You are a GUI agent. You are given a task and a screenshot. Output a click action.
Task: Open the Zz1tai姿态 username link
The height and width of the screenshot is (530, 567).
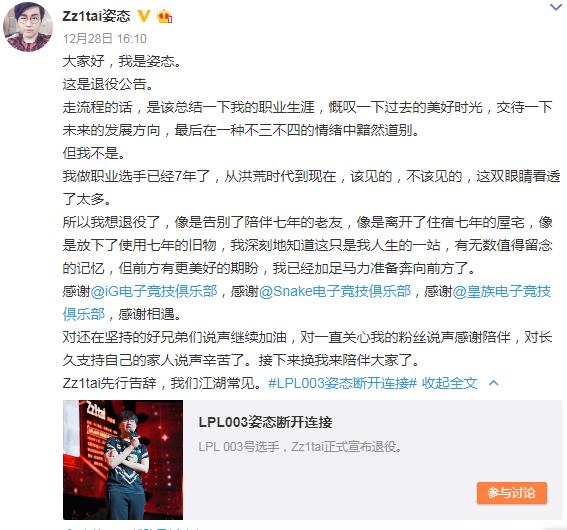pyautogui.click(x=96, y=16)
